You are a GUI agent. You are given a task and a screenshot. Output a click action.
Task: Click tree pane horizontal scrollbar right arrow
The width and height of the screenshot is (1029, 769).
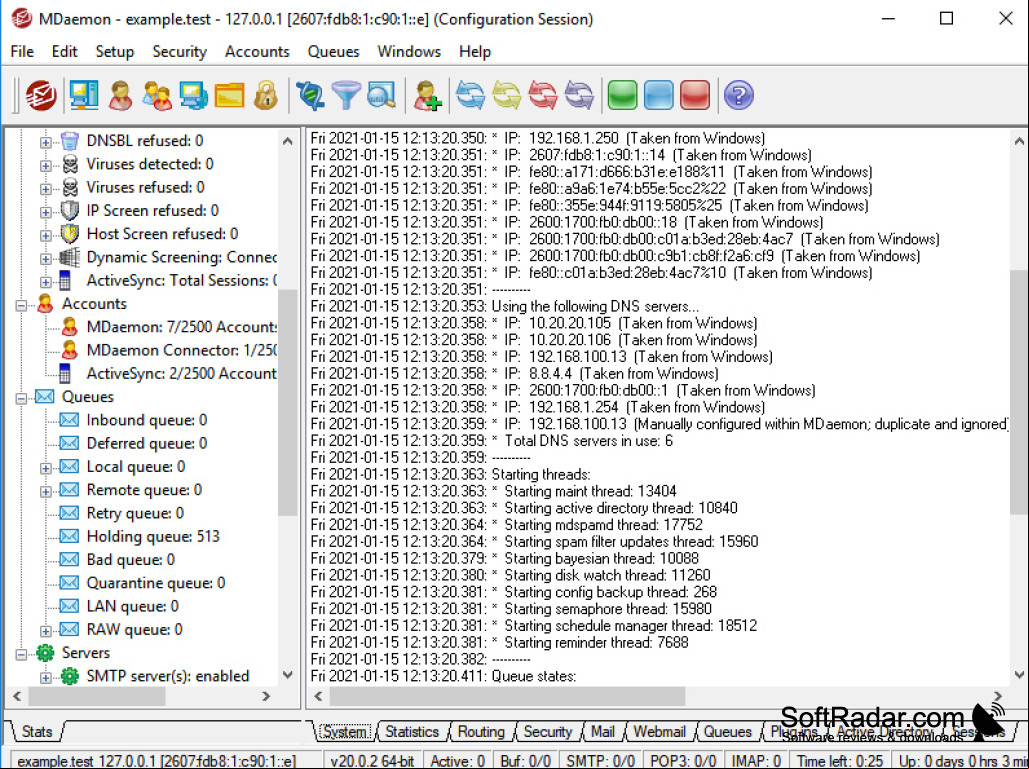(266, 696)
